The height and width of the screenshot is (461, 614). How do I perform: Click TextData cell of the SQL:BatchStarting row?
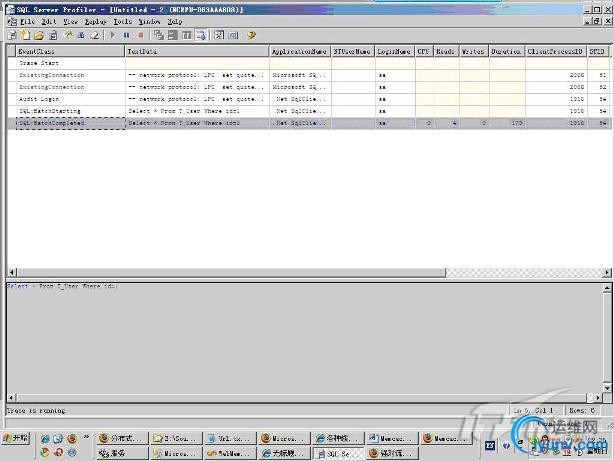coord(197,111)
